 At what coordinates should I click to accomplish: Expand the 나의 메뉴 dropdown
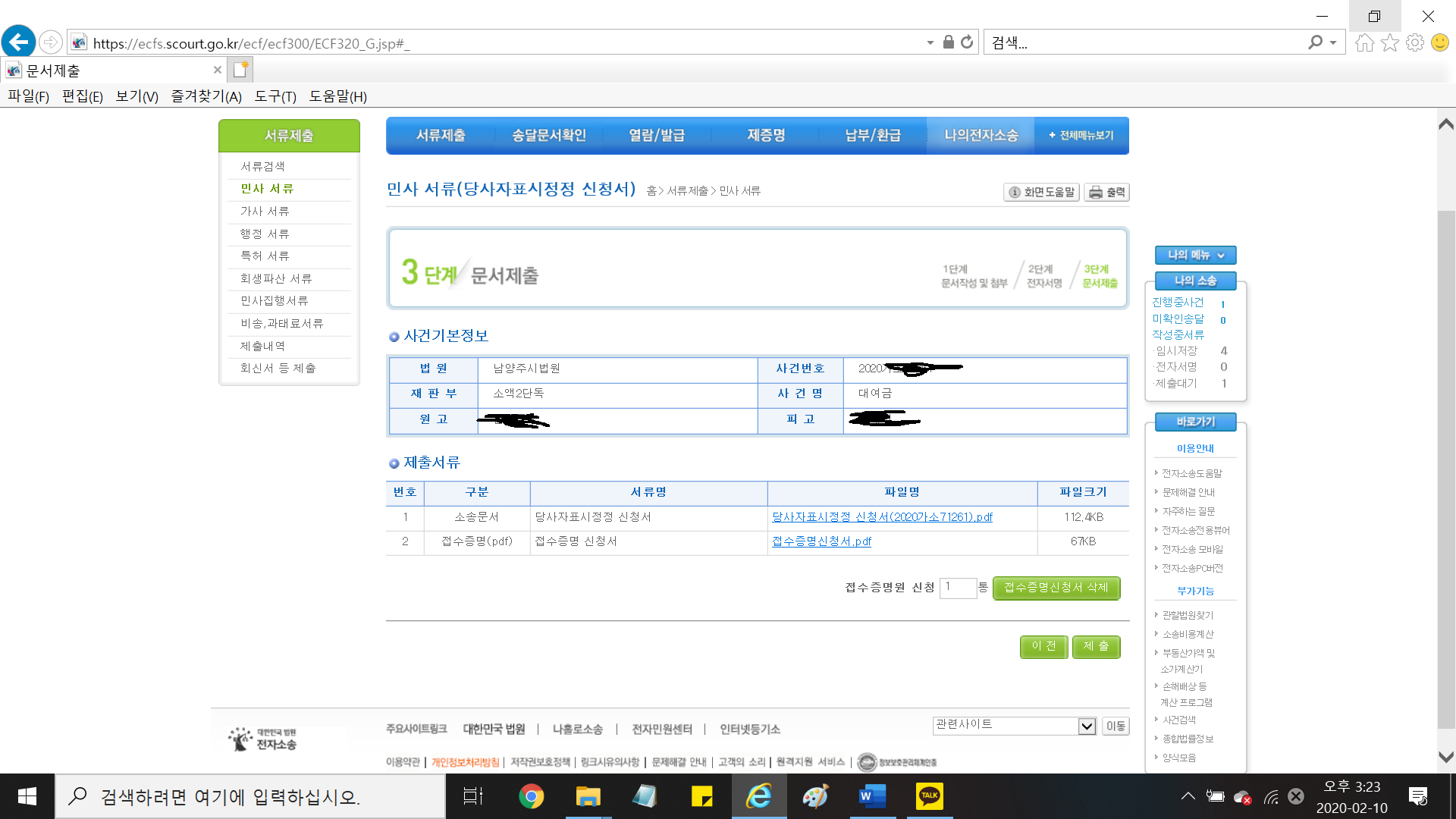click(1195, 256)
